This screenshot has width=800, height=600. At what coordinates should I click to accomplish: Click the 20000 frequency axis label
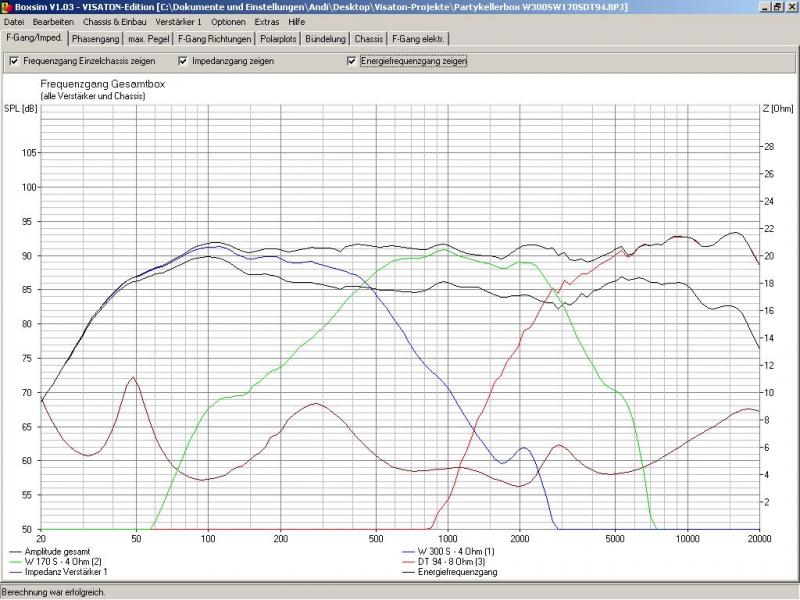pos(759,539)
